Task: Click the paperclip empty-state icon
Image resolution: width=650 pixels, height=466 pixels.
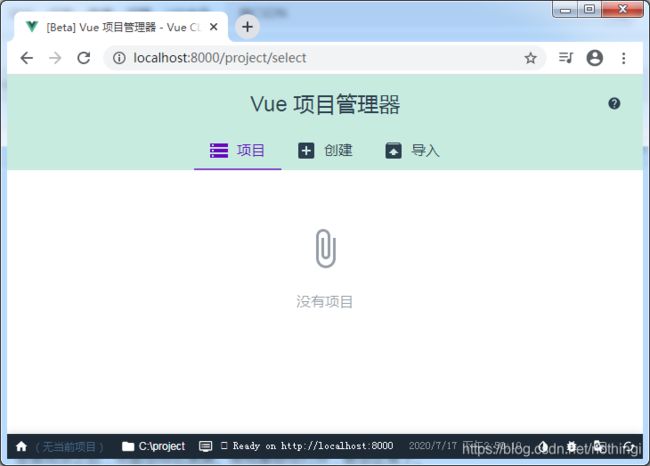Action: pyautogui.click(x=326, y=248)
